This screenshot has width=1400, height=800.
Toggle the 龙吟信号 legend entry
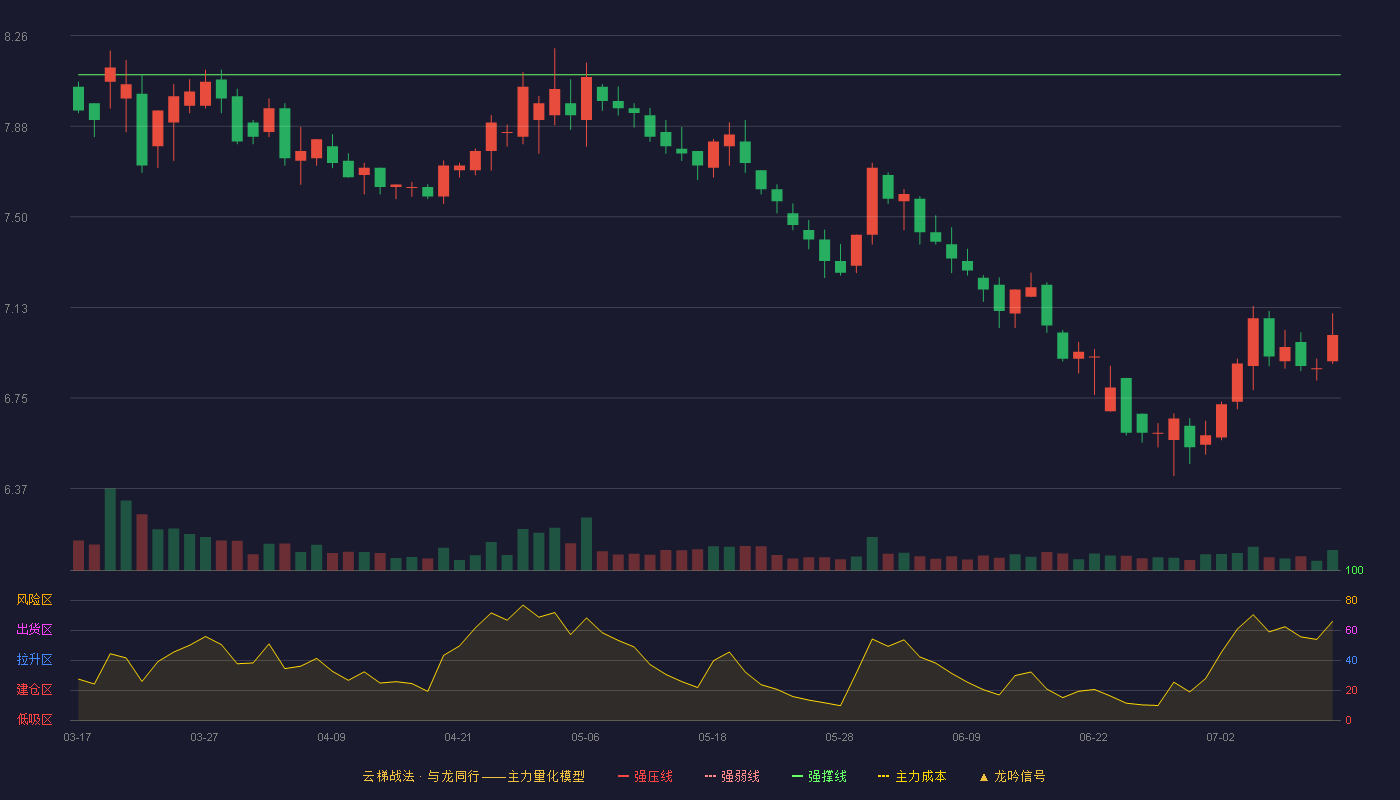tap(1012, 776)
